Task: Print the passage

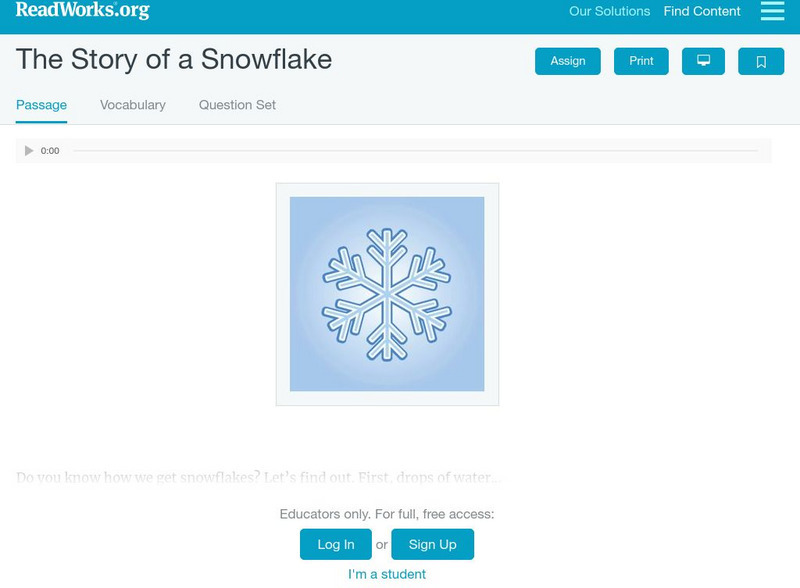Action: (641, 61)
